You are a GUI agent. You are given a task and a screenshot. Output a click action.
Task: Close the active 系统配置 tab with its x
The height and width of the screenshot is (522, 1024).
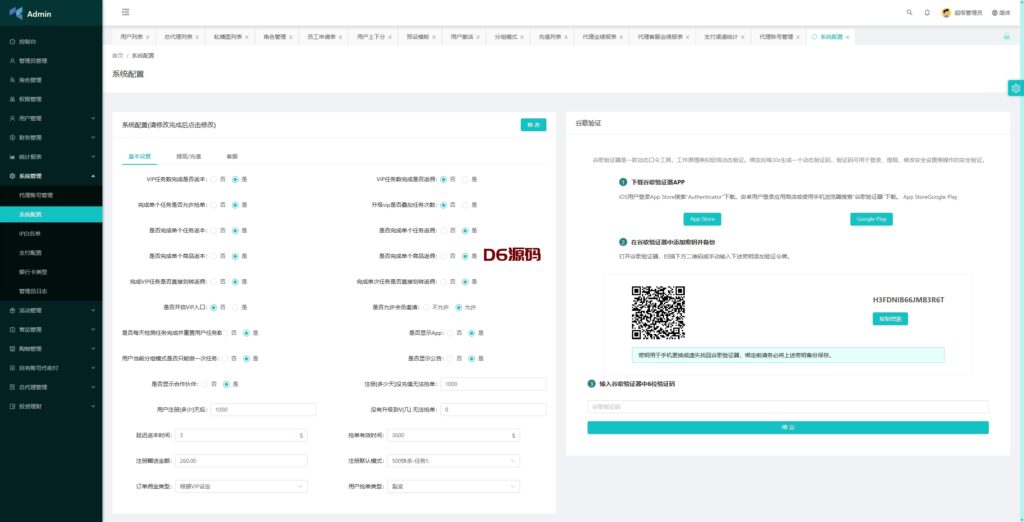(x=848, y=37)
